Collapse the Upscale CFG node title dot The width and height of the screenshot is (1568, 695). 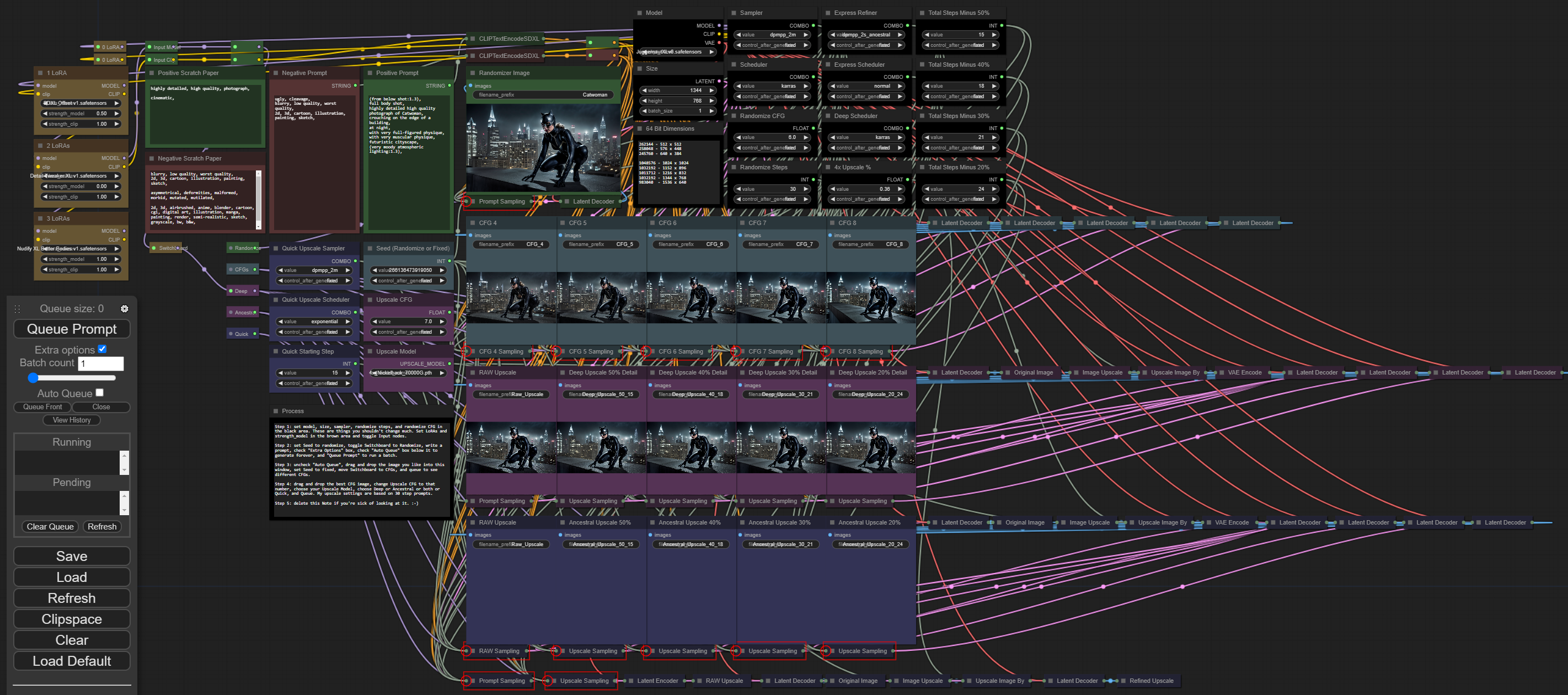[x=370, y=300]
